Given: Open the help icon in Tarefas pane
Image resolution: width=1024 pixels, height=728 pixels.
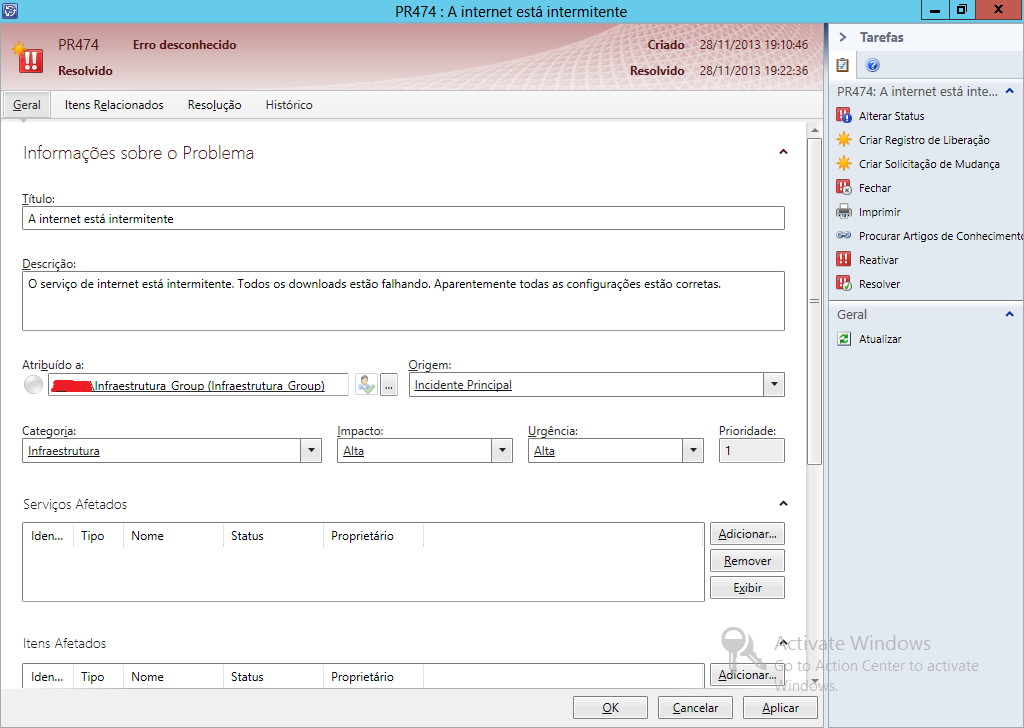Looking at the screenshot, I should pyautogui.click(x=872, y=66).
